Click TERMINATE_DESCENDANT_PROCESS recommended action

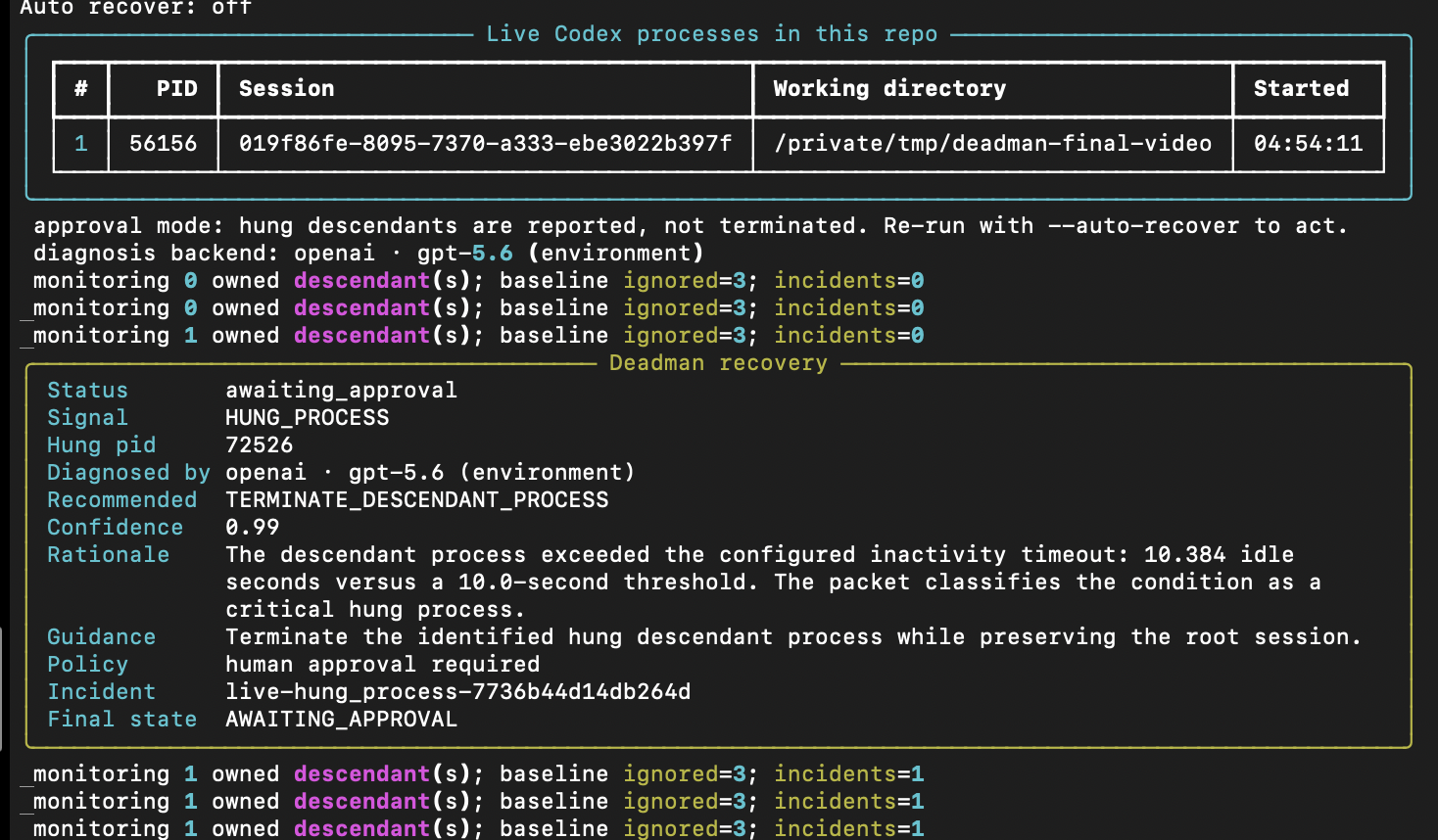coord(416,499)
